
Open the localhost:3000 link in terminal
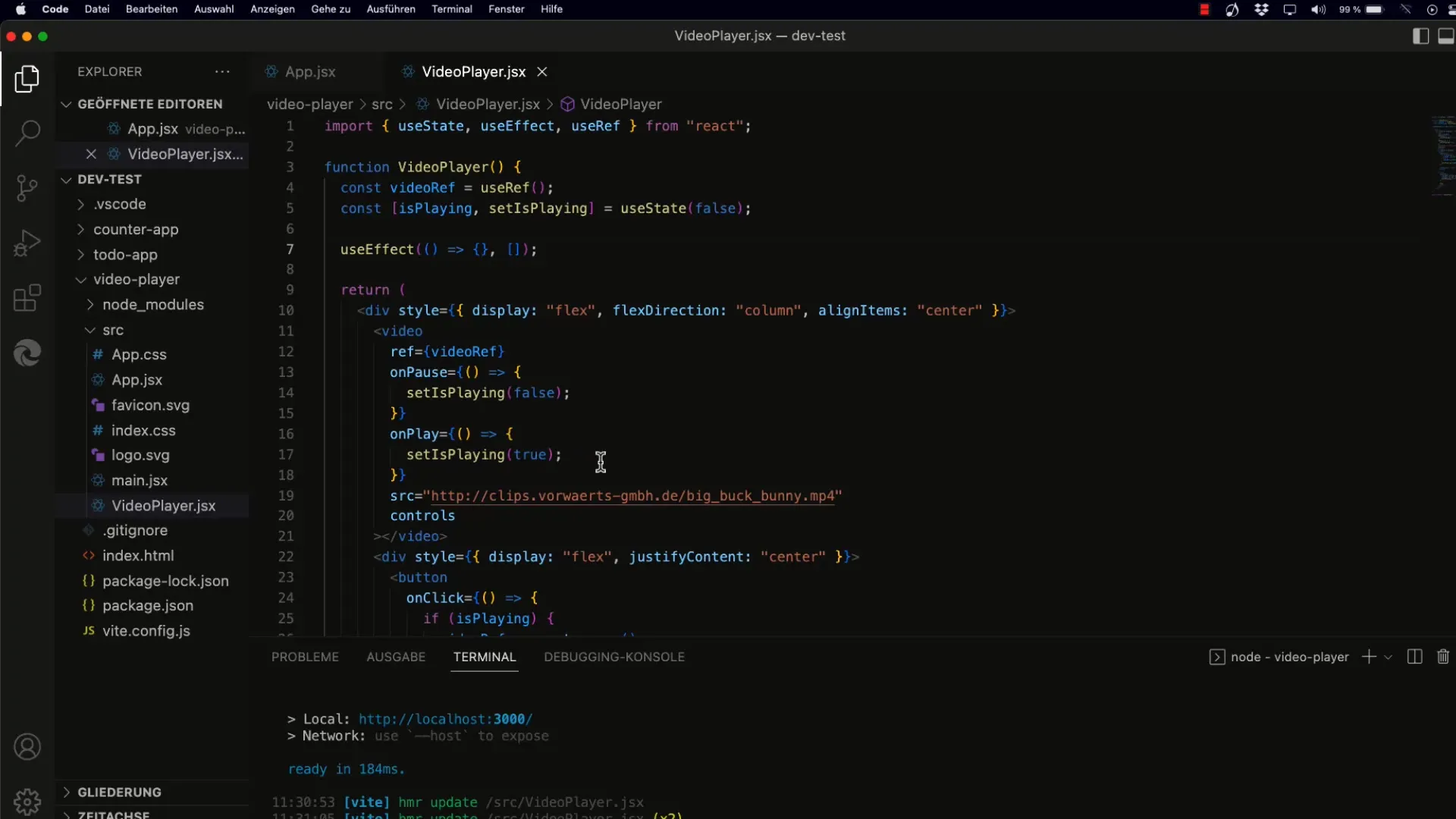click(445, 719)
